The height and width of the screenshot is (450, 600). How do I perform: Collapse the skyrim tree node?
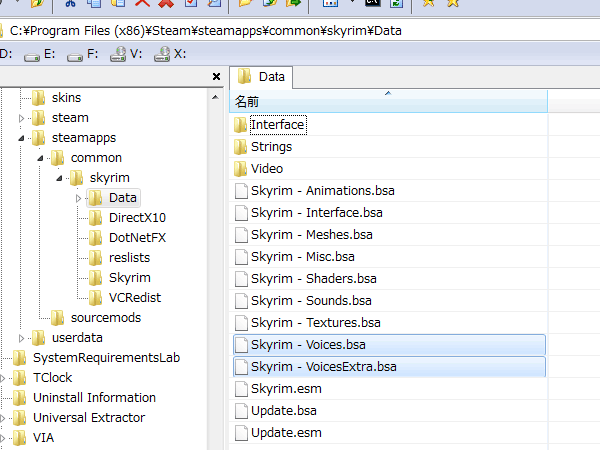[60, 178]
